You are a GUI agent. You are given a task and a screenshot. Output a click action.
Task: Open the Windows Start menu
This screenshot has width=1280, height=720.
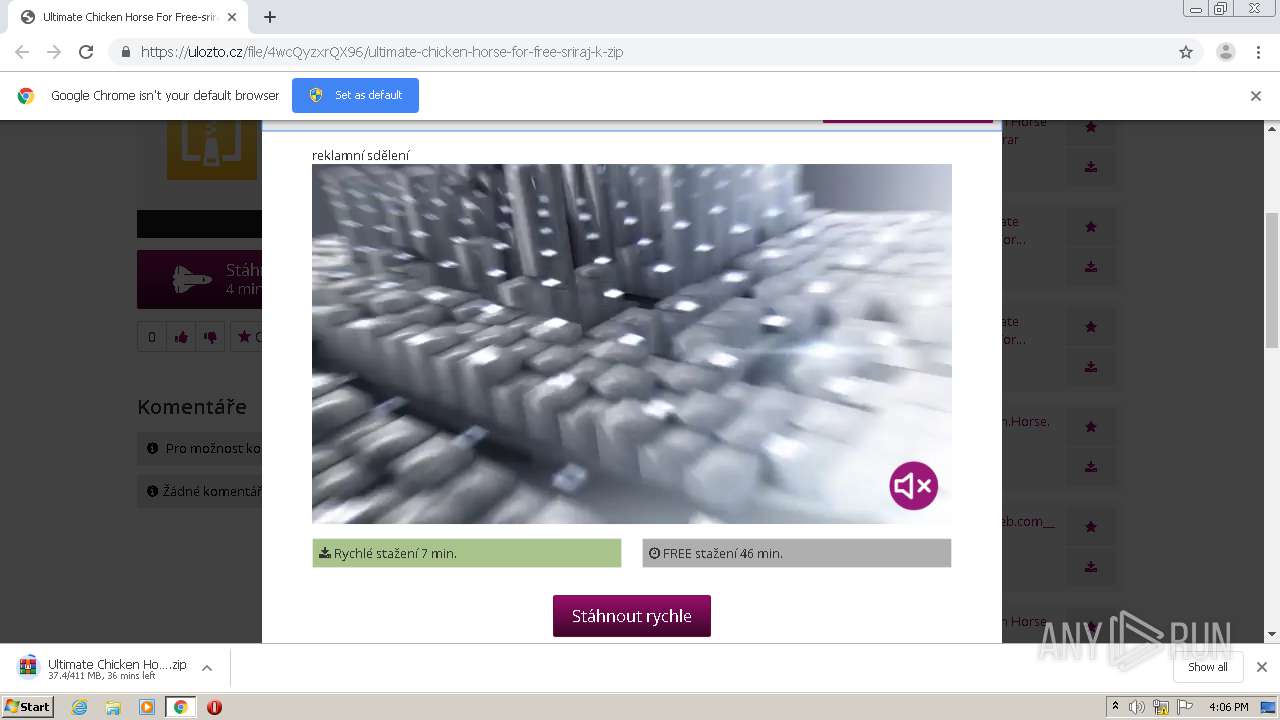(x=28, y=707)
